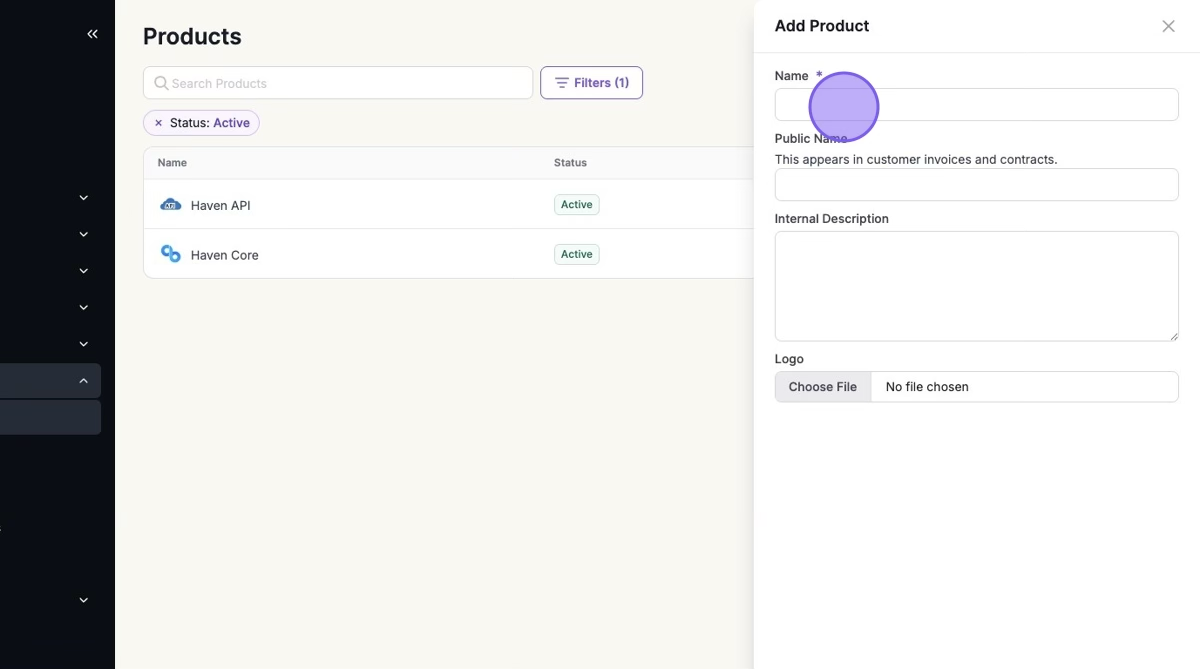1200x669 pixels.
Task: Open the Haven Core product row
Action: point(225,255)
